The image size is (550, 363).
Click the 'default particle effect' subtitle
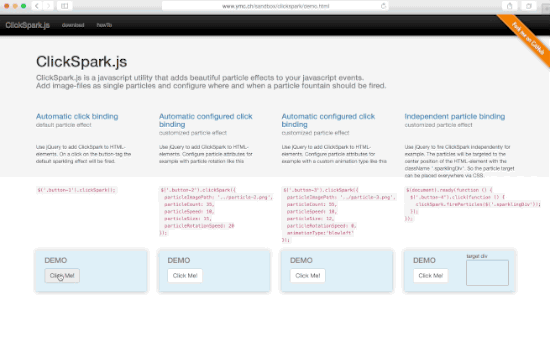63,125
